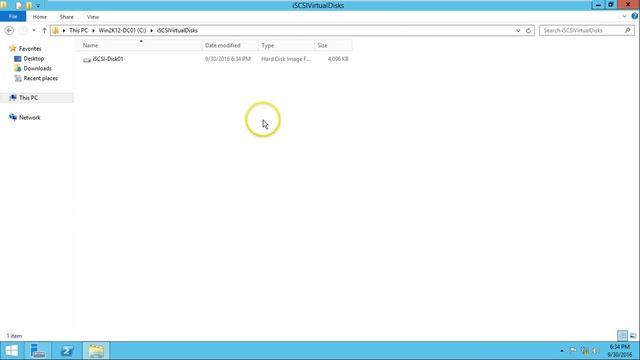640x360 pixels.
Task: Show hidden tray icons arrow
Action: point(562,351)
